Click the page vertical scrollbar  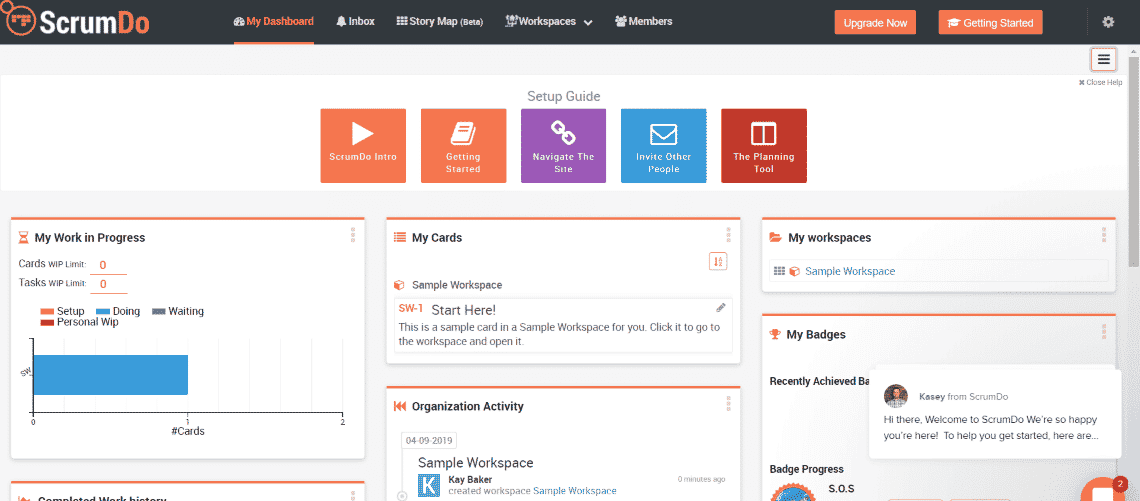(1133, 160)
